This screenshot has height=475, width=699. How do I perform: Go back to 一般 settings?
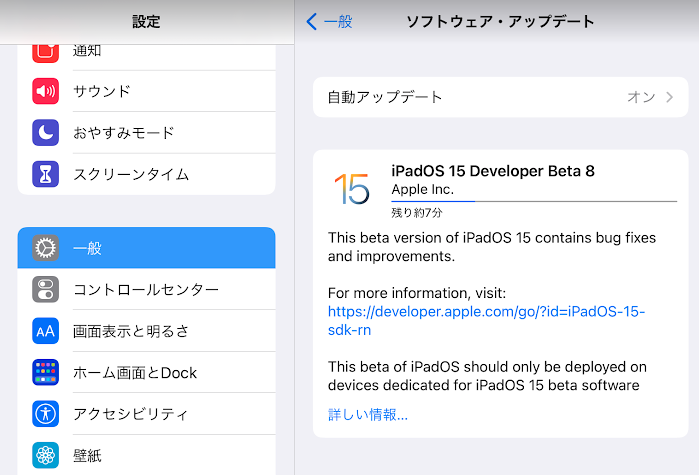(329, 21)
